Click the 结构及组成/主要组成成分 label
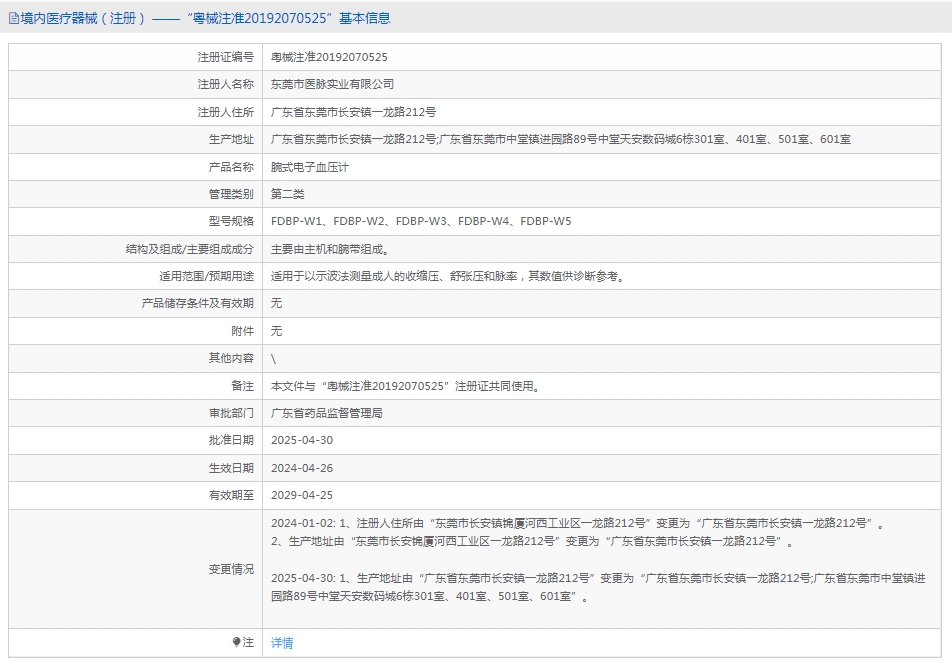This screenshot has height=667, width=952. point(189,249)
